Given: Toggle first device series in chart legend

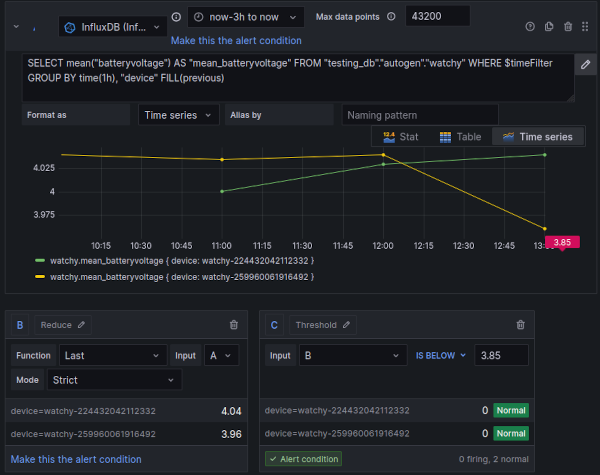Looking at the screenshot, I should click(180, 260).
